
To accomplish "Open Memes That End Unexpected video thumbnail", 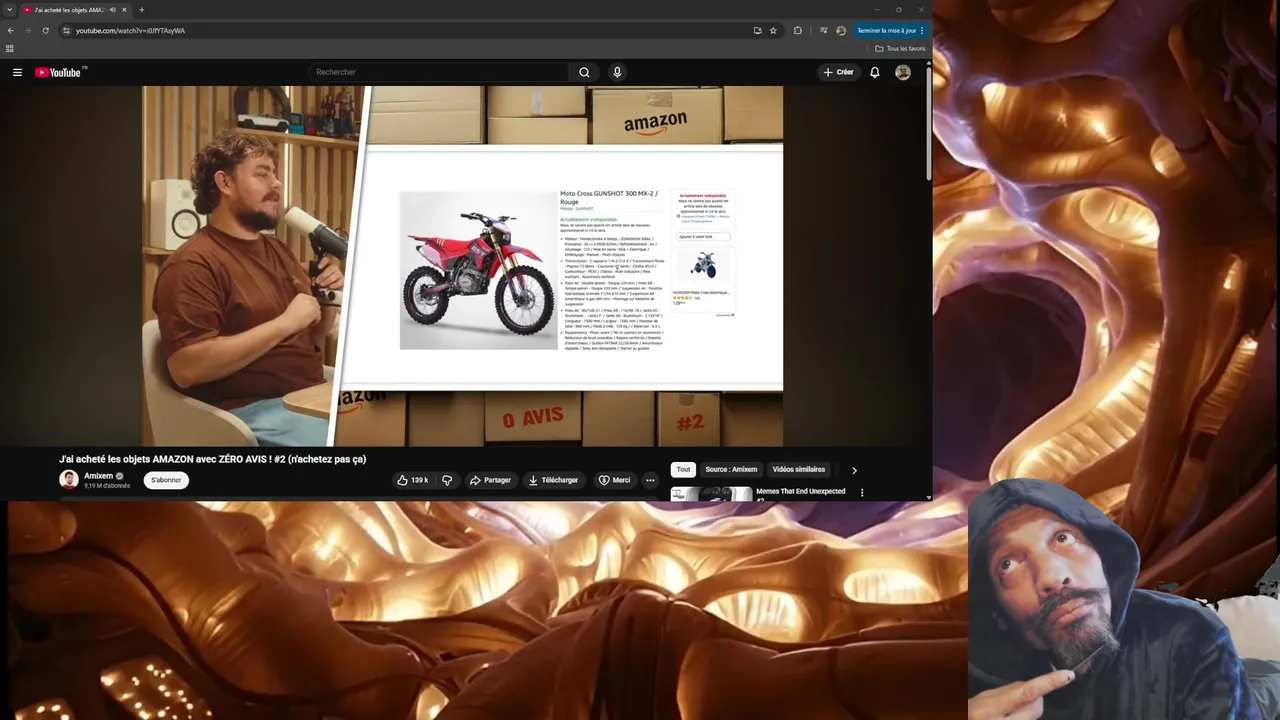I will [x=711, y=493].
